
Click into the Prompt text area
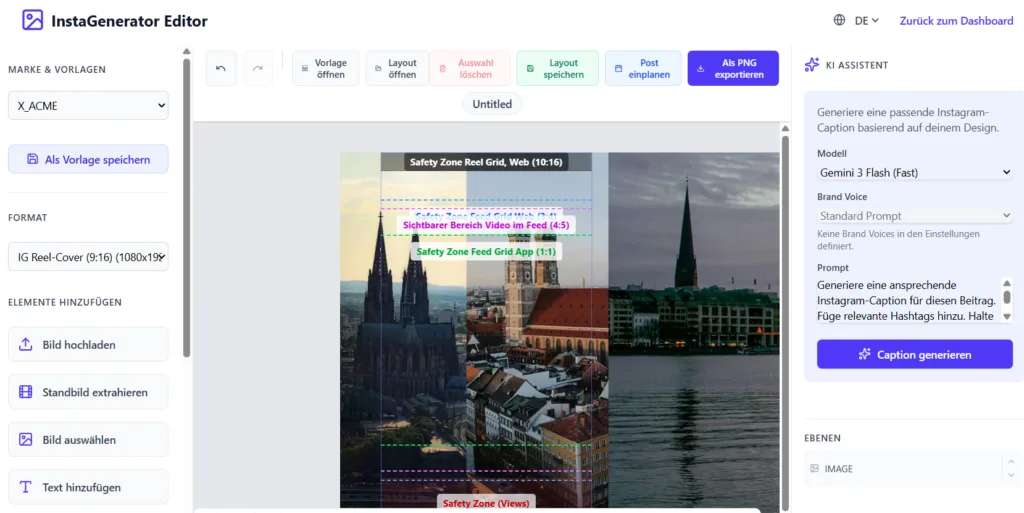coord(906,300)
